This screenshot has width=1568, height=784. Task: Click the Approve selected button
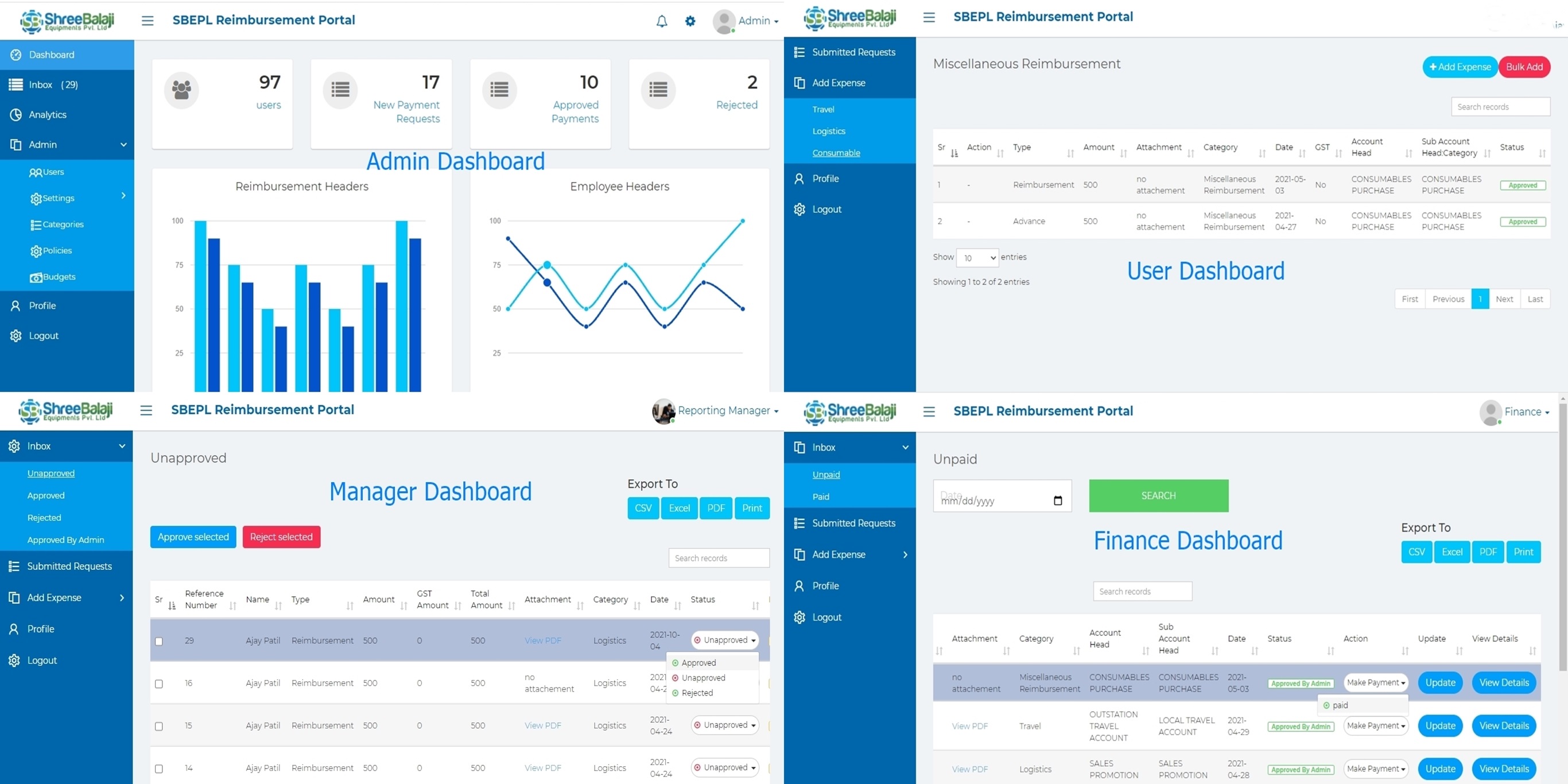pyautogui.click(x=193, y=537)
